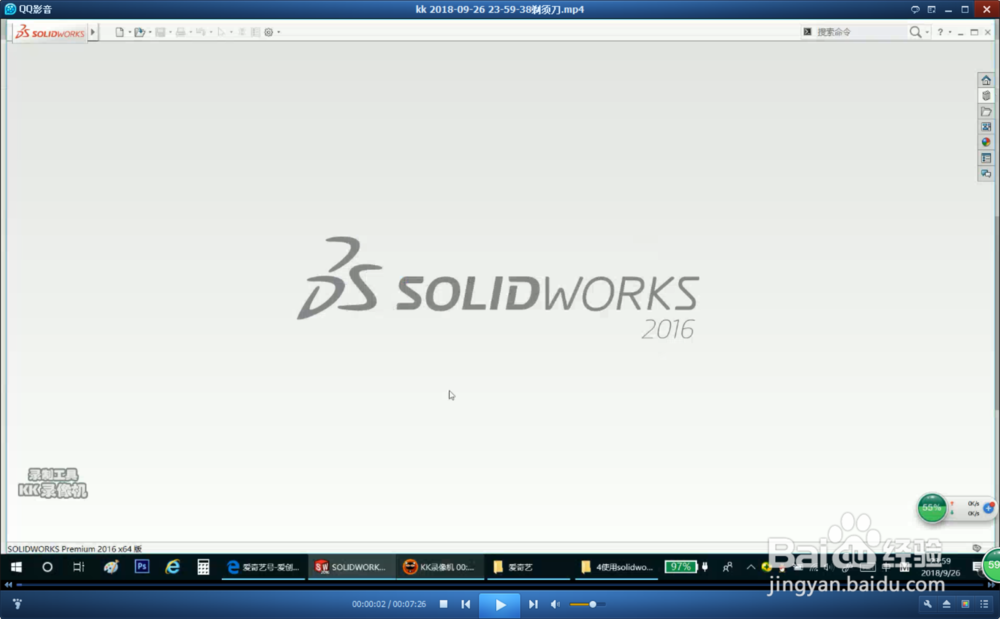Open the Design Library task pane tab

[x=986, y=96]
